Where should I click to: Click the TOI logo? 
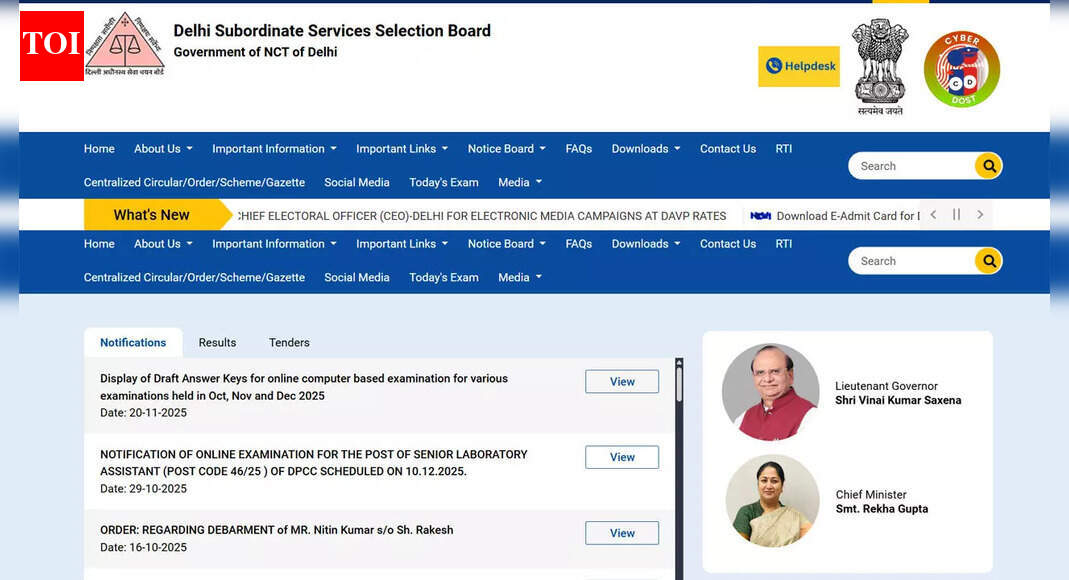51,45
